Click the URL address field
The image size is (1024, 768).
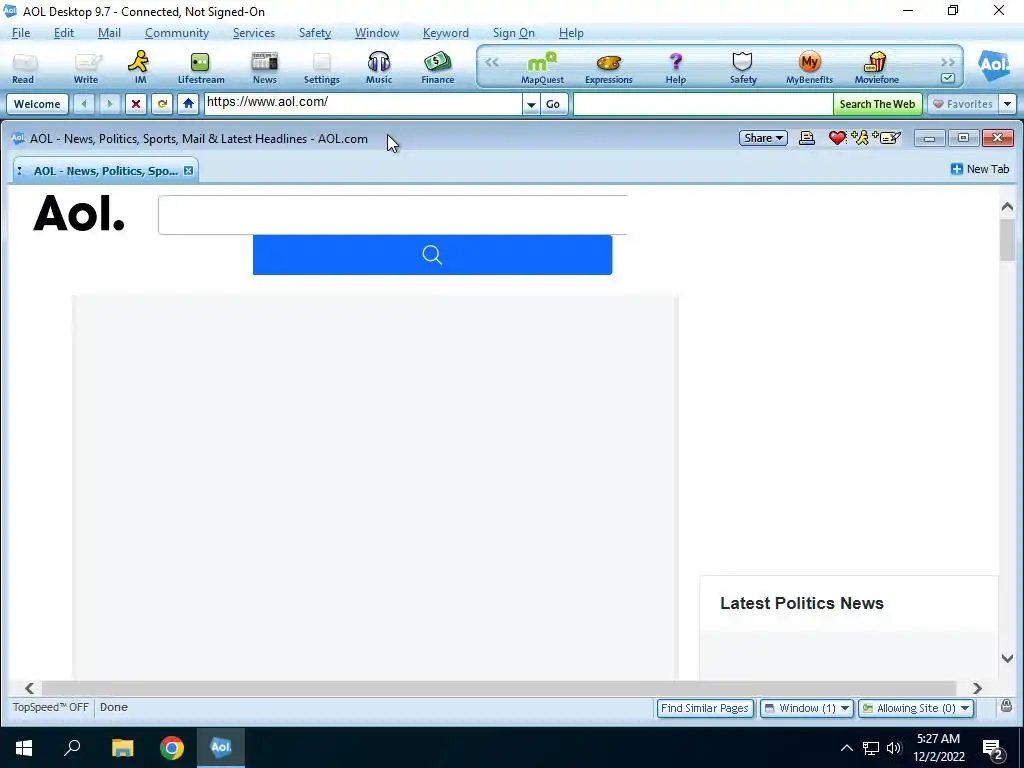tap(363, 104)
